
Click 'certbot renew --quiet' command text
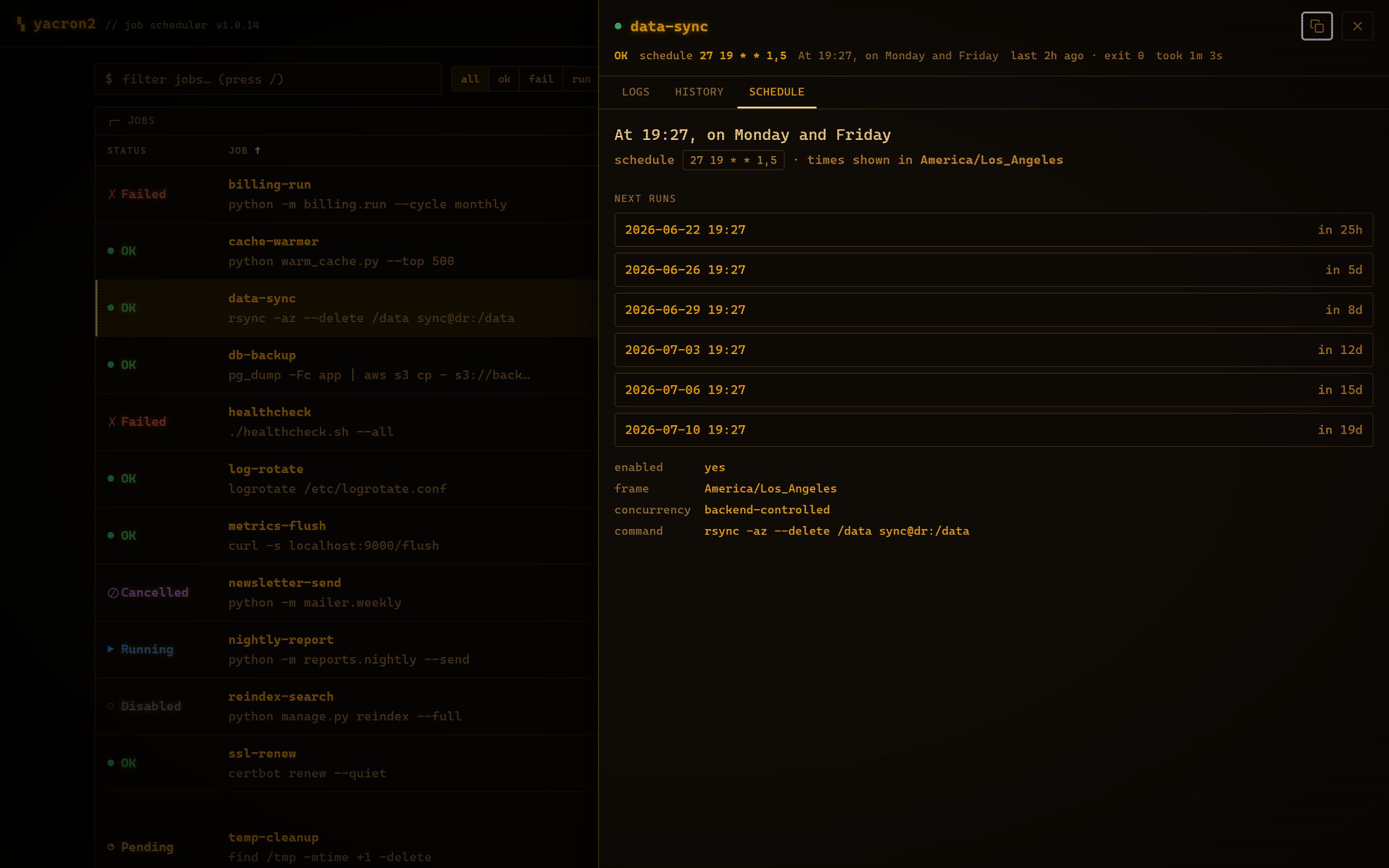point(307,773)
